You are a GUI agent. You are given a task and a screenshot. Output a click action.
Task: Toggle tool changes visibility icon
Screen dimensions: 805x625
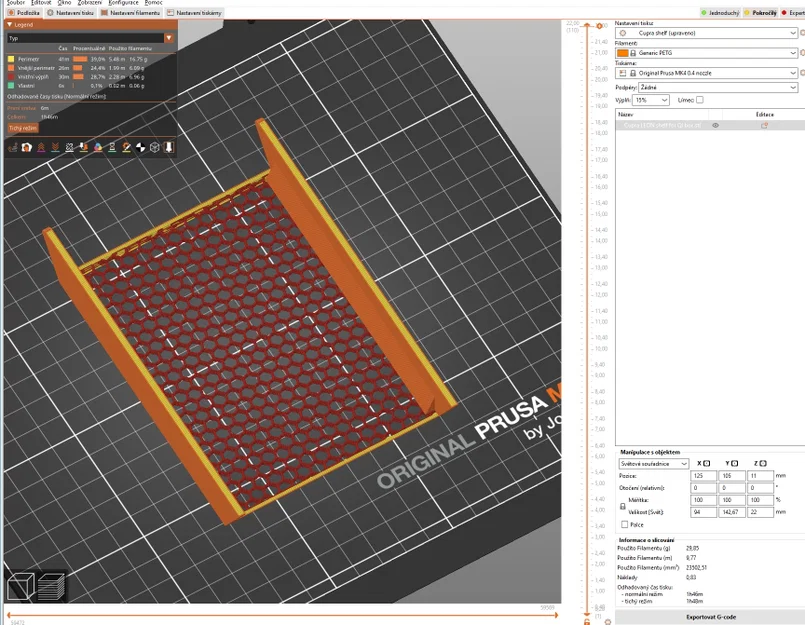(84, 148)
